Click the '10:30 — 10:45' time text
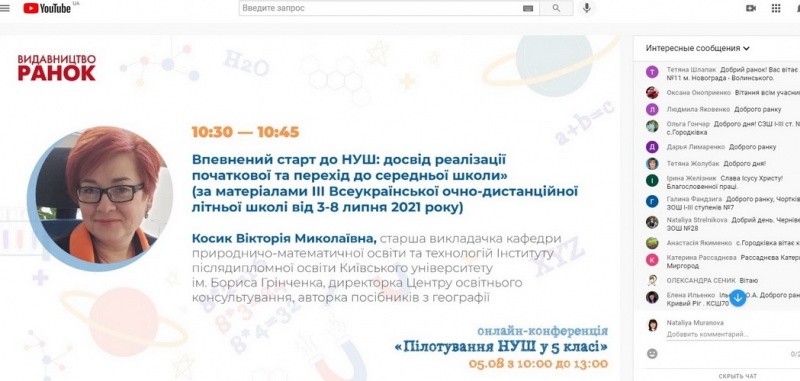The height and width of the screenshot is (381, 800). click(x=245, y=133)
